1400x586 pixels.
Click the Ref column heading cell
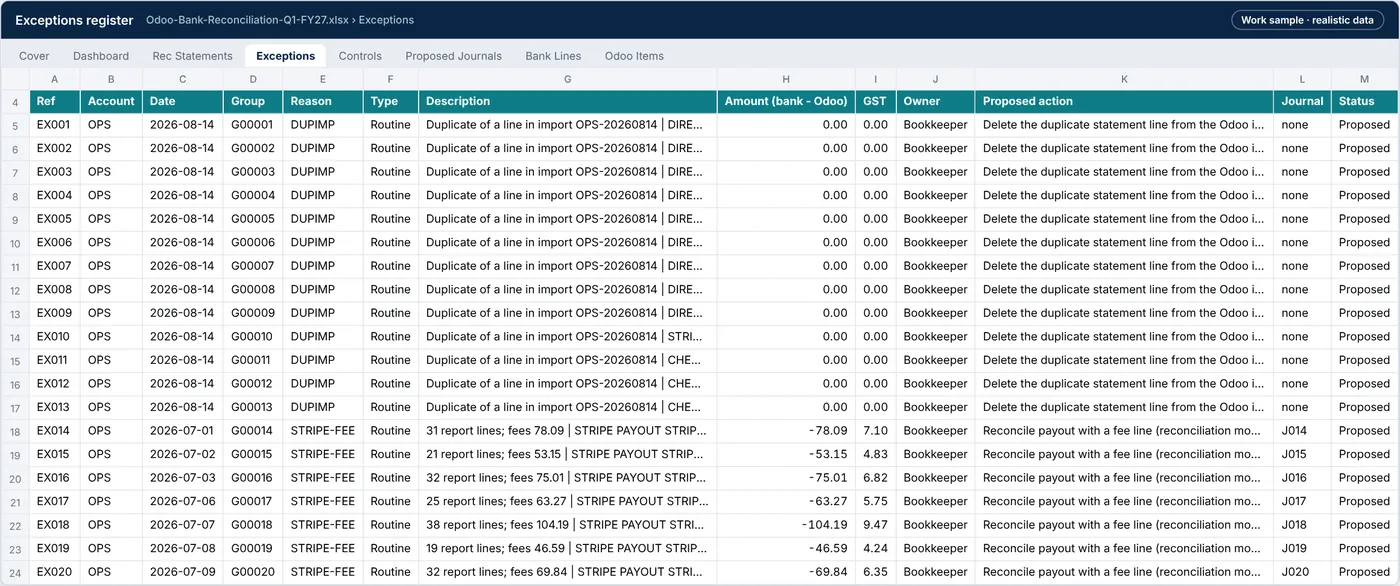(54, 101)
